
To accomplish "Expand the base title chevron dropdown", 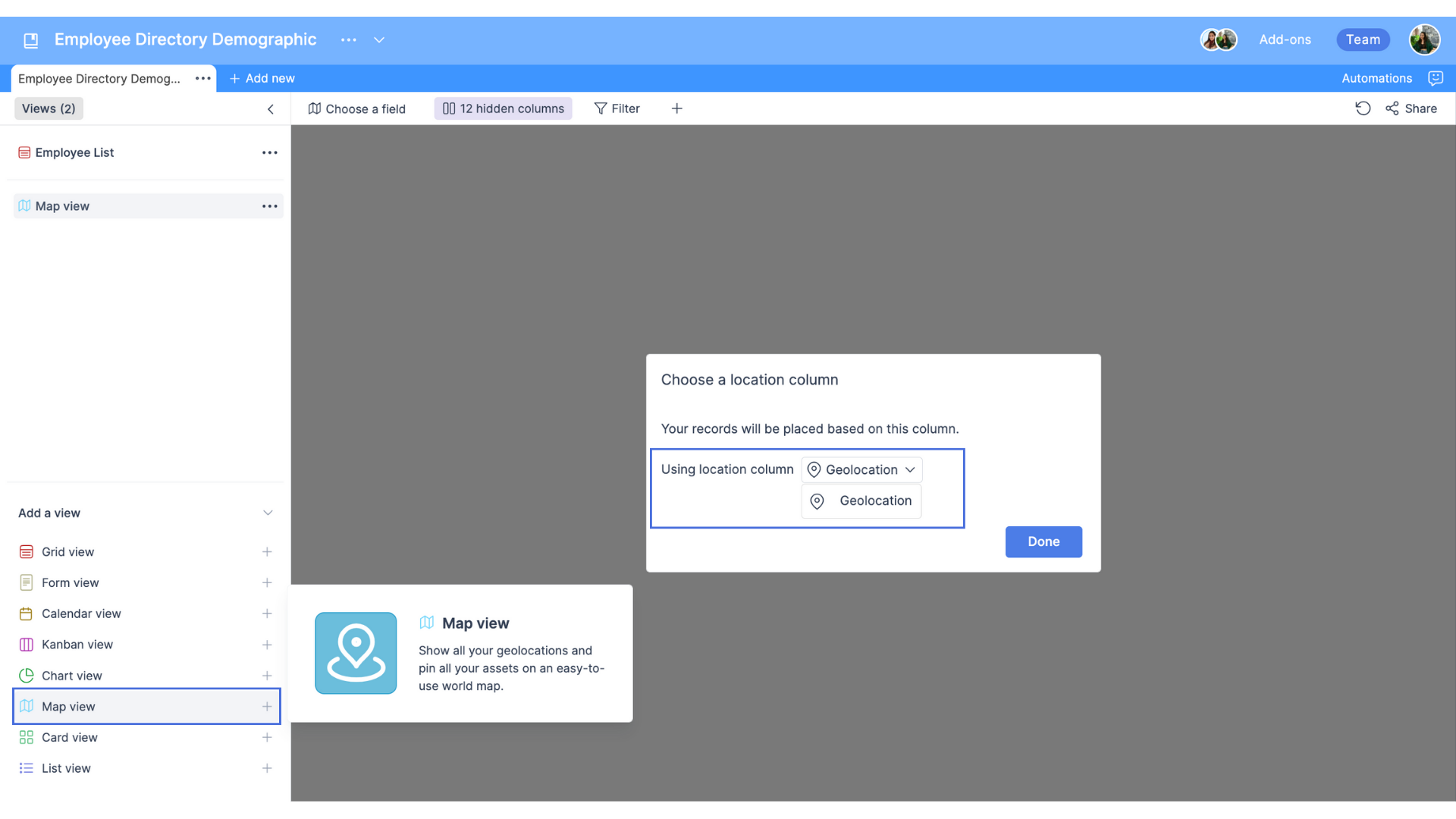I will click(x=379, y=40).
